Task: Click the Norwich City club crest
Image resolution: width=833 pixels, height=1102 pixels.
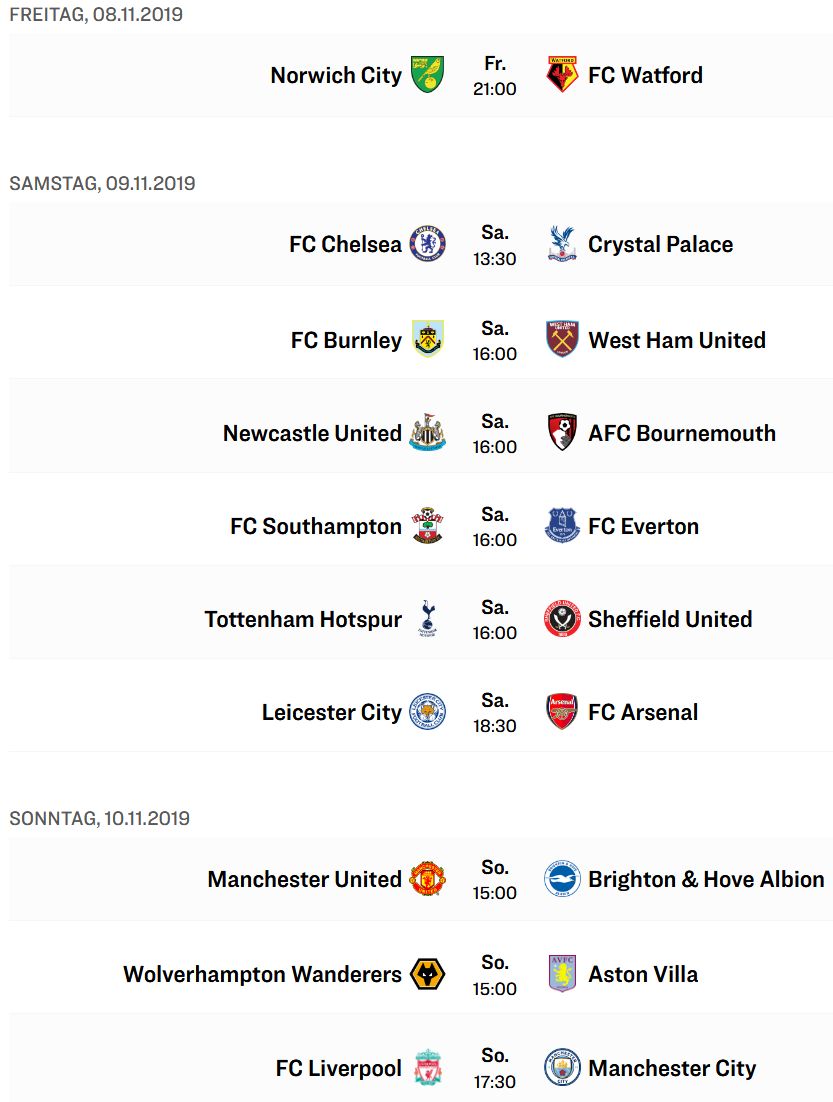Action: point(427,75)
